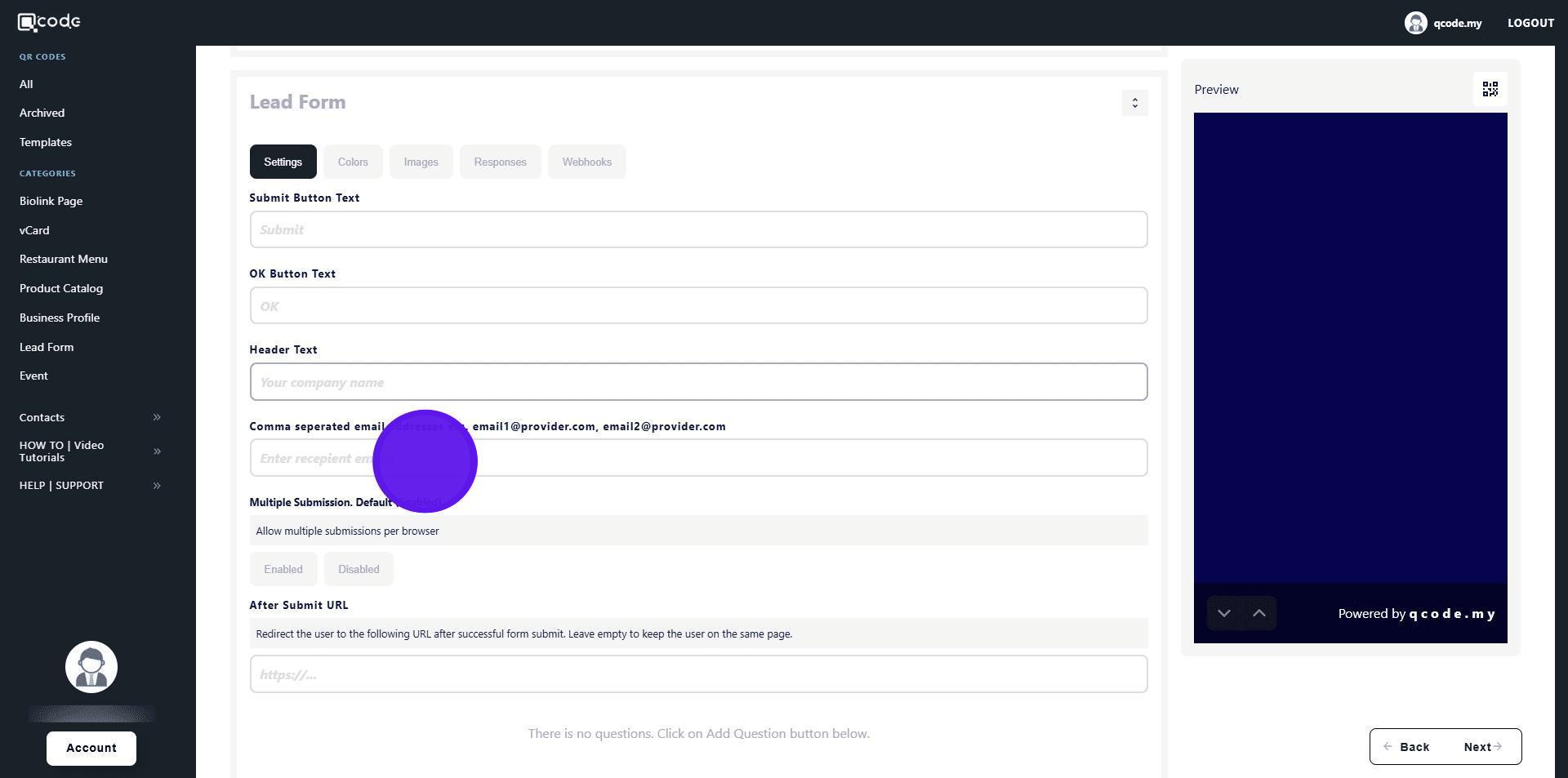Disable multiple submissions
Image resolution: width=1568 pixels, height=778 pixels.
(x=359, y=569)
